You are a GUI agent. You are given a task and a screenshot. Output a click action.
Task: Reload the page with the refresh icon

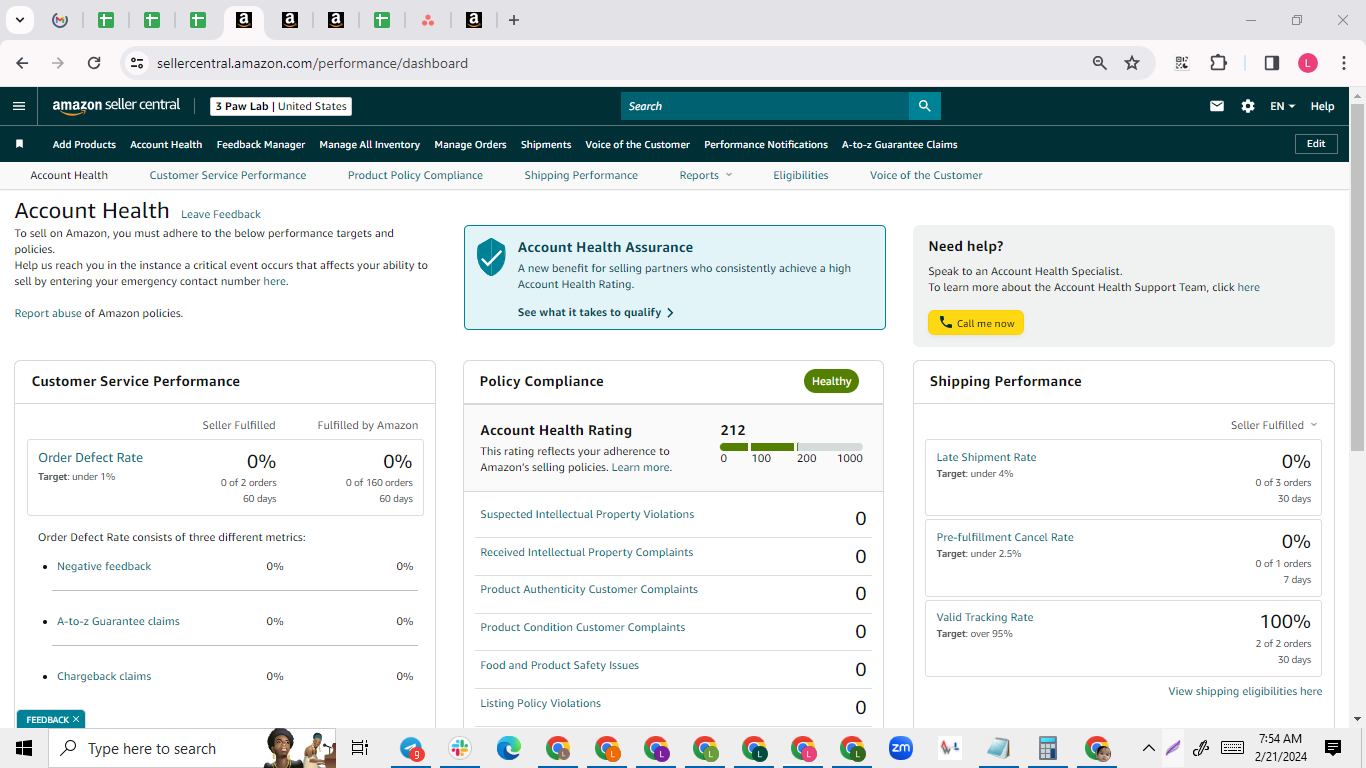tap(94, 63)
